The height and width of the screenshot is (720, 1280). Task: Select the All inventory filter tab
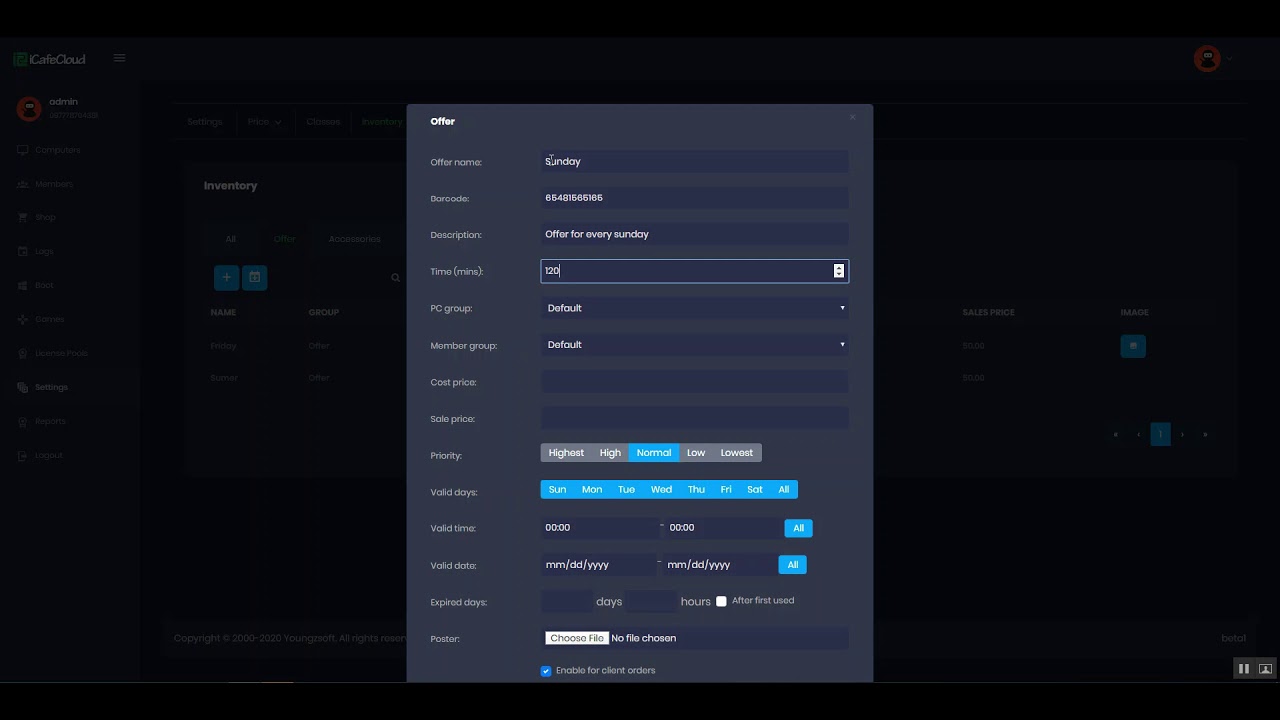231,239
